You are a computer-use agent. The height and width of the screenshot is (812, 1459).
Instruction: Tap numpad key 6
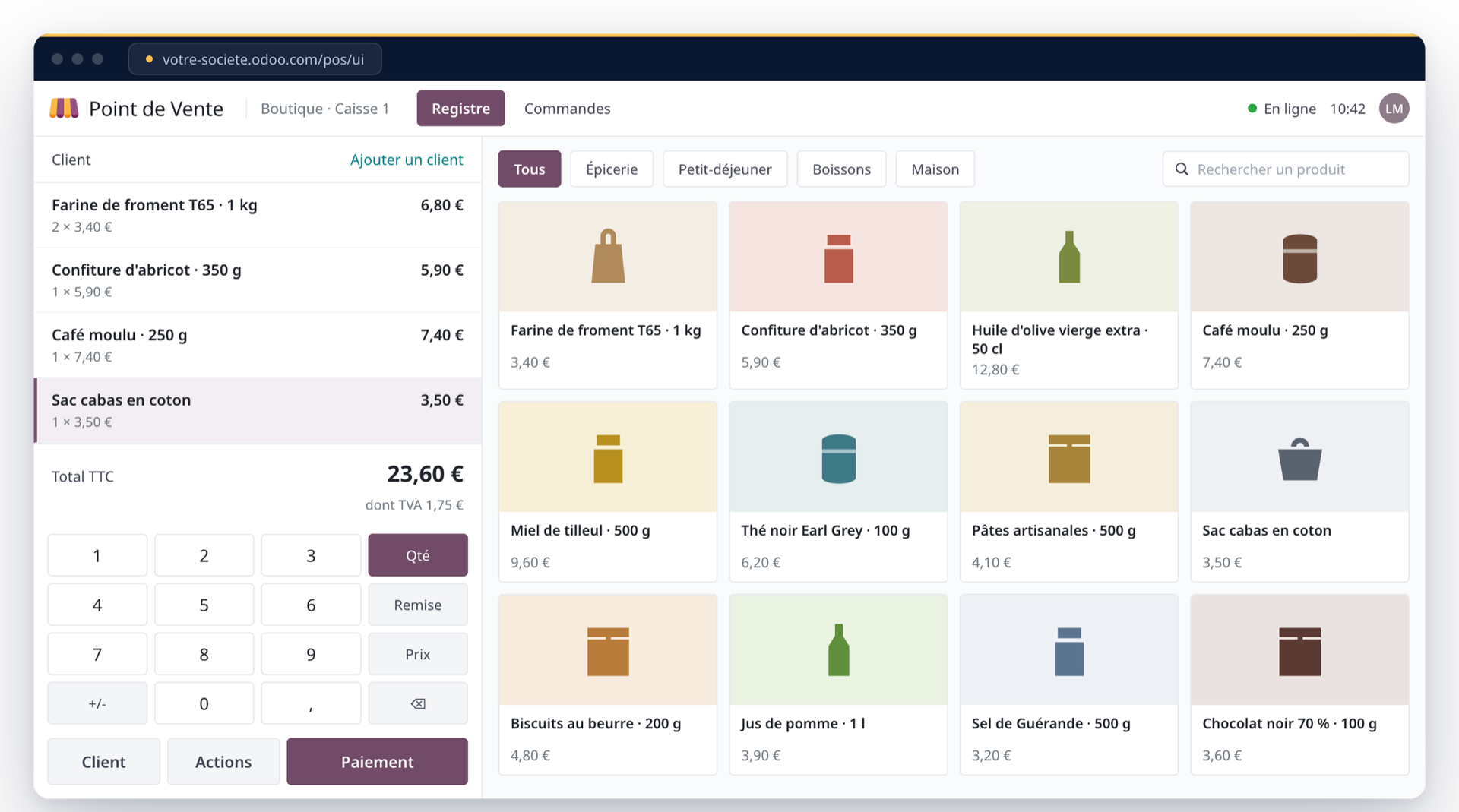coord(311,605)
